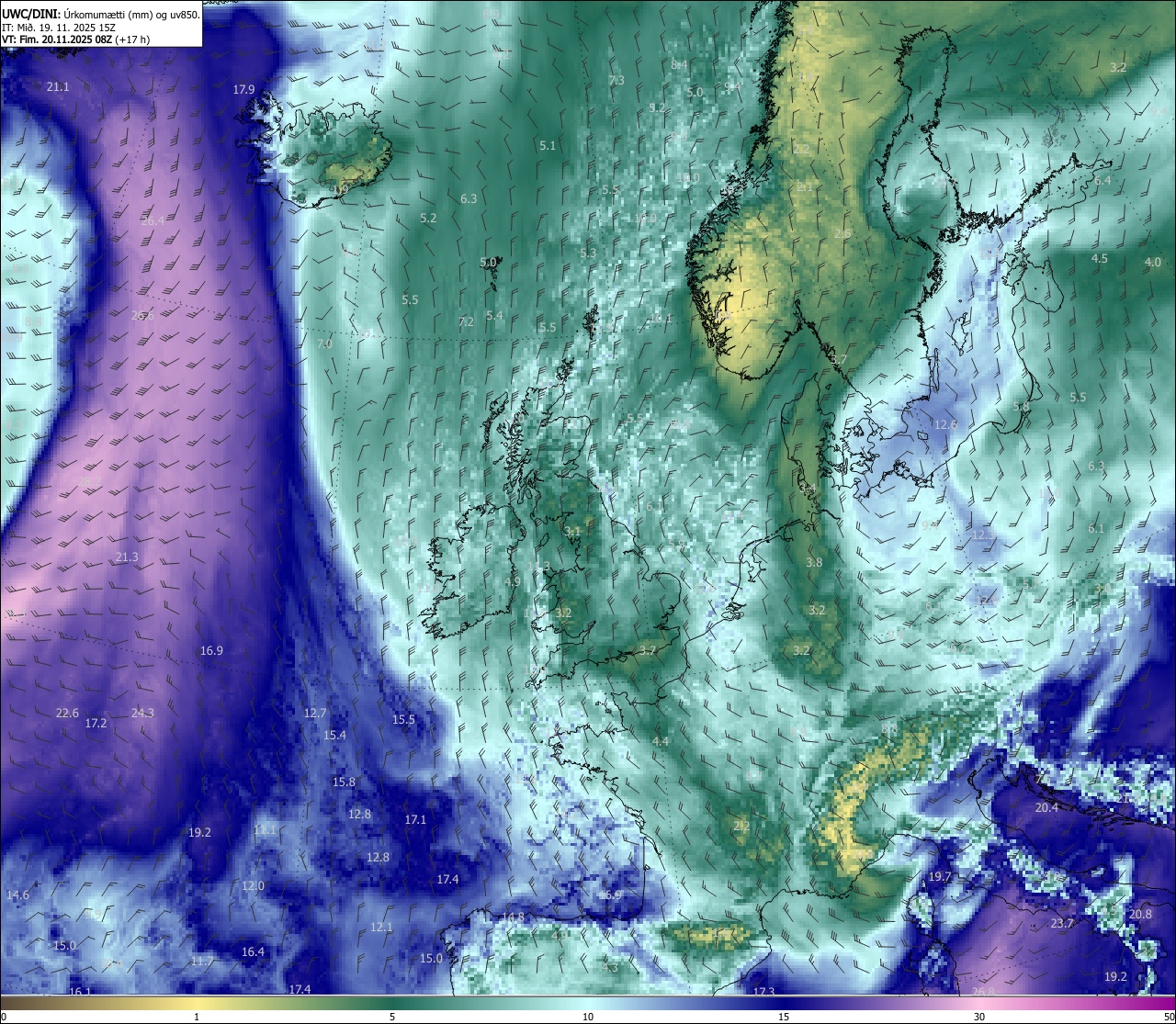Click the 15 tick on the colorbar

pyautogui.click(x=784, y=1016)
